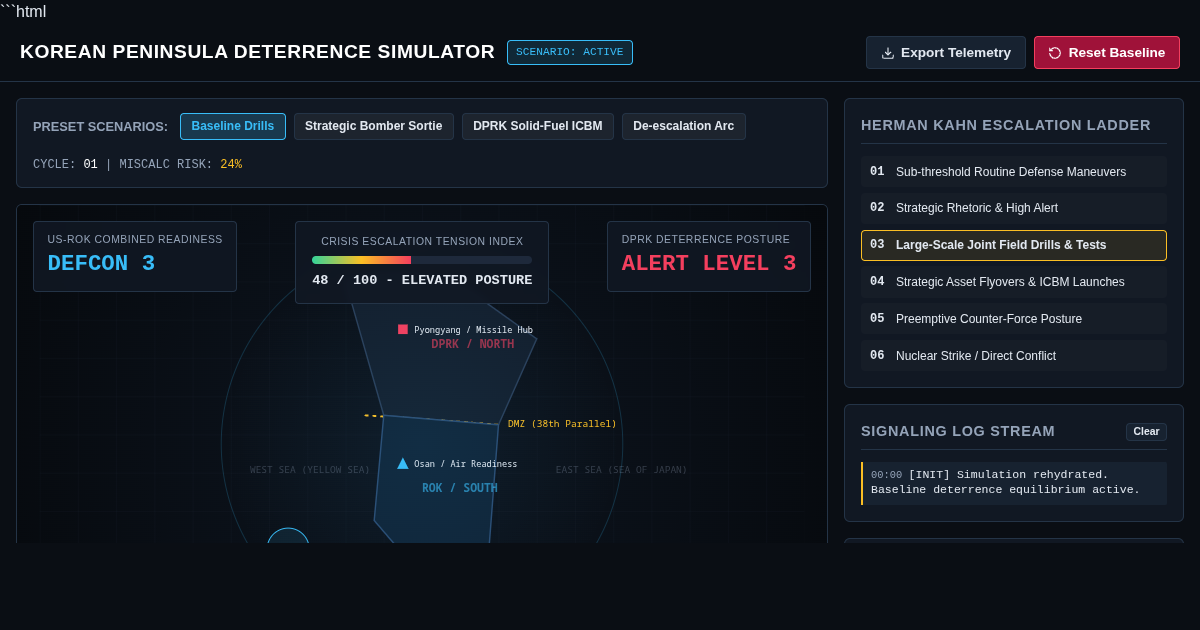The image size is (1200, 630).
Task: Click the Pyongyang / Missile Hub label
Action: (x=473, y=330)
